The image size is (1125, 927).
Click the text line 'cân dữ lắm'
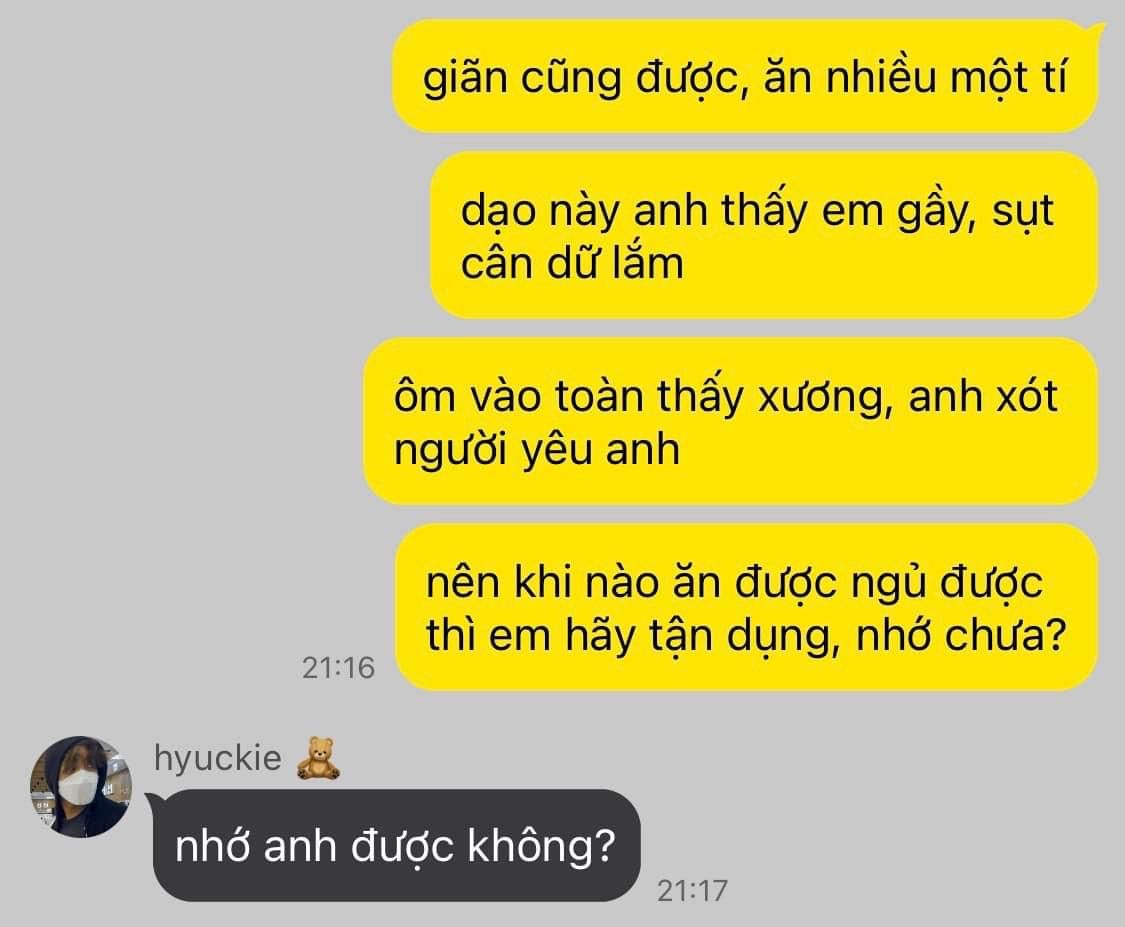[x=572, y=263]
